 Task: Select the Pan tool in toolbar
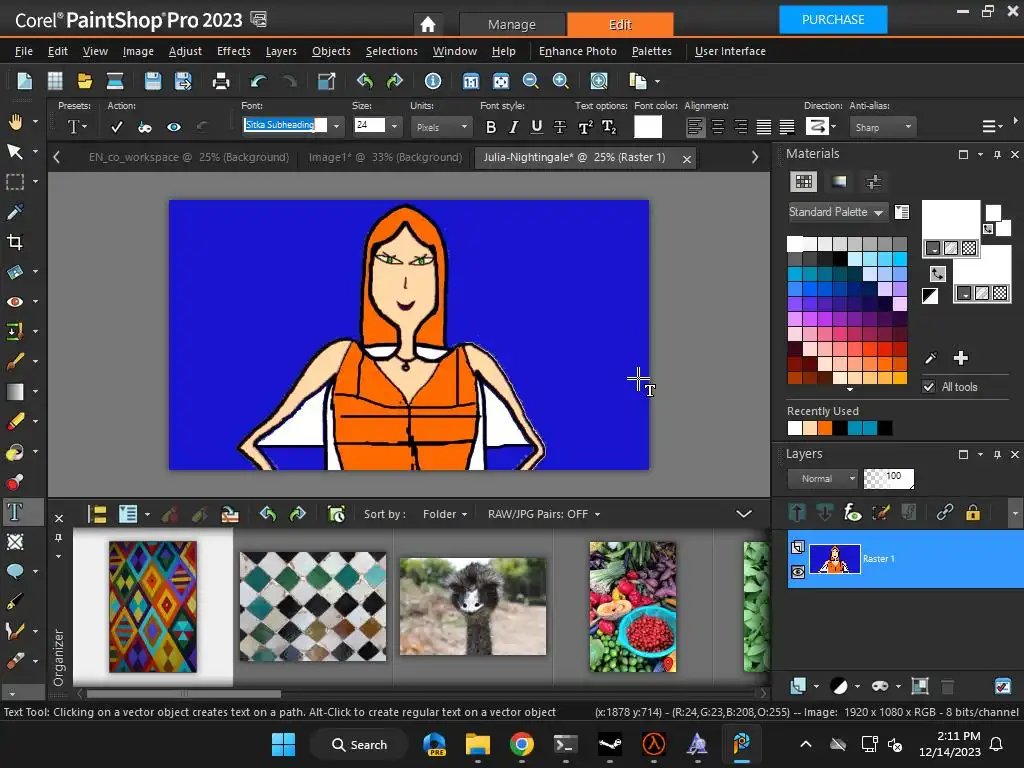click(x=15, y=122)
